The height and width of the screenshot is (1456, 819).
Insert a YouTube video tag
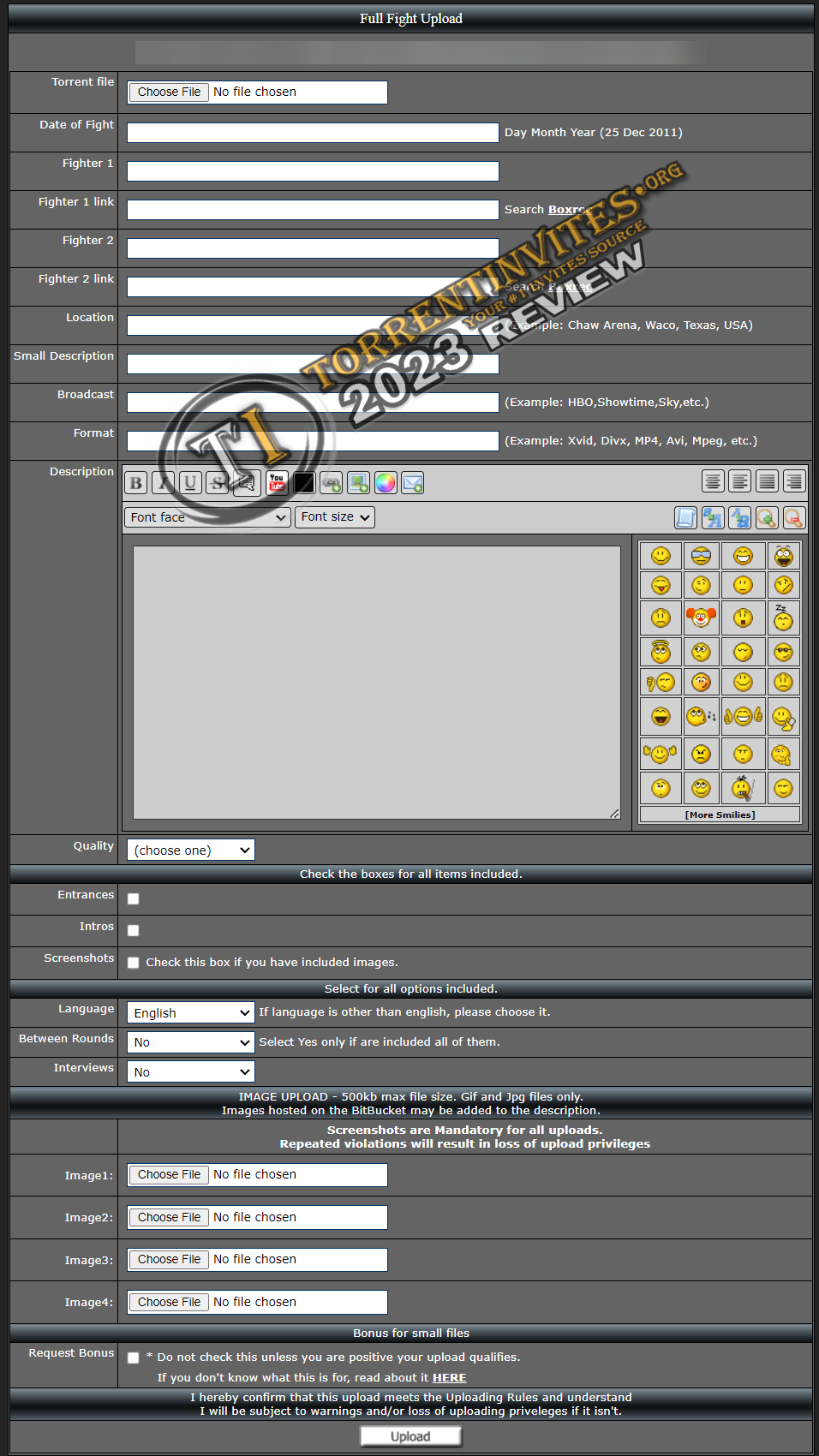(x=277, y=483)
